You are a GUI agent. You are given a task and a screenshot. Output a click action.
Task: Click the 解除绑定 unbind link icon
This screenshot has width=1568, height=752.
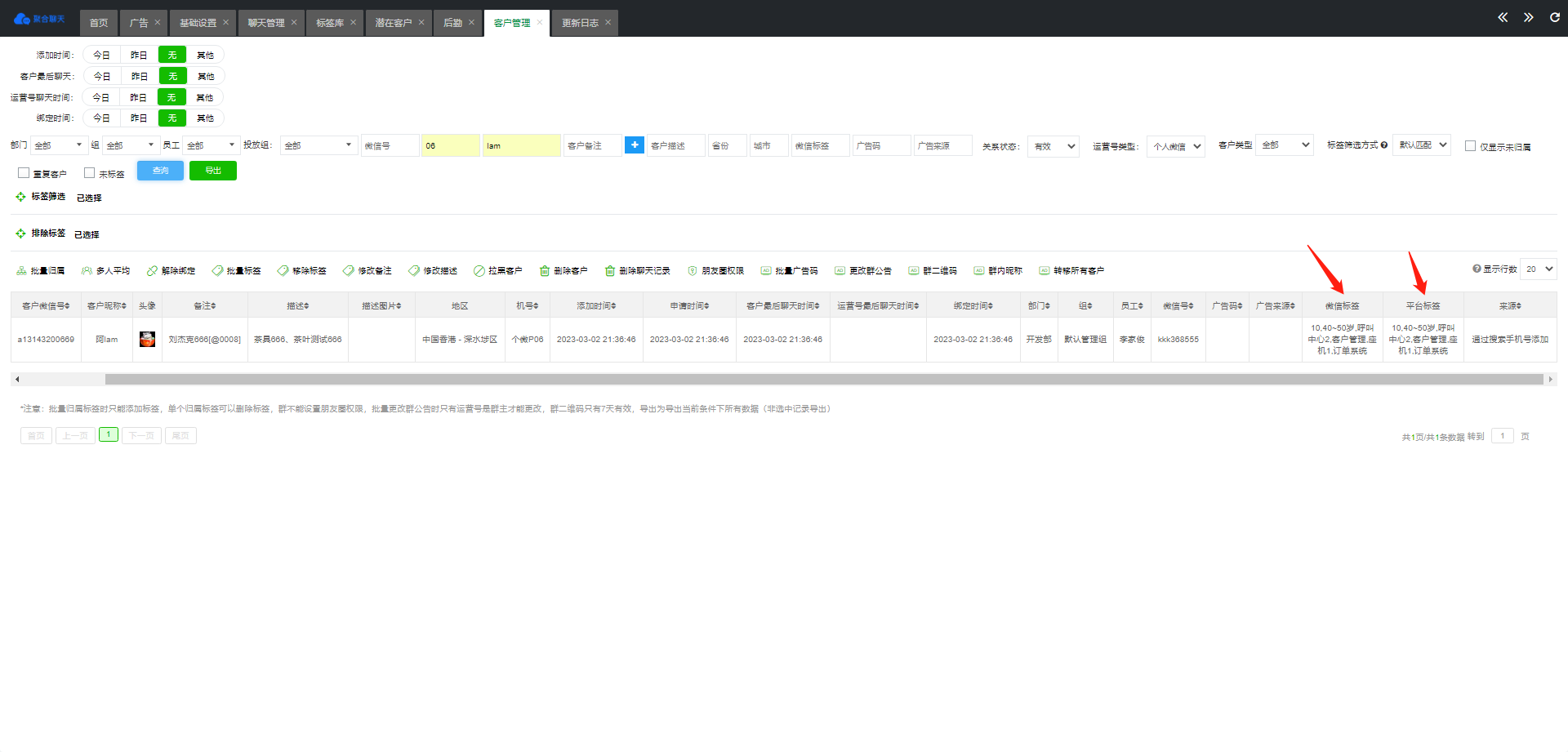point(152,271)
